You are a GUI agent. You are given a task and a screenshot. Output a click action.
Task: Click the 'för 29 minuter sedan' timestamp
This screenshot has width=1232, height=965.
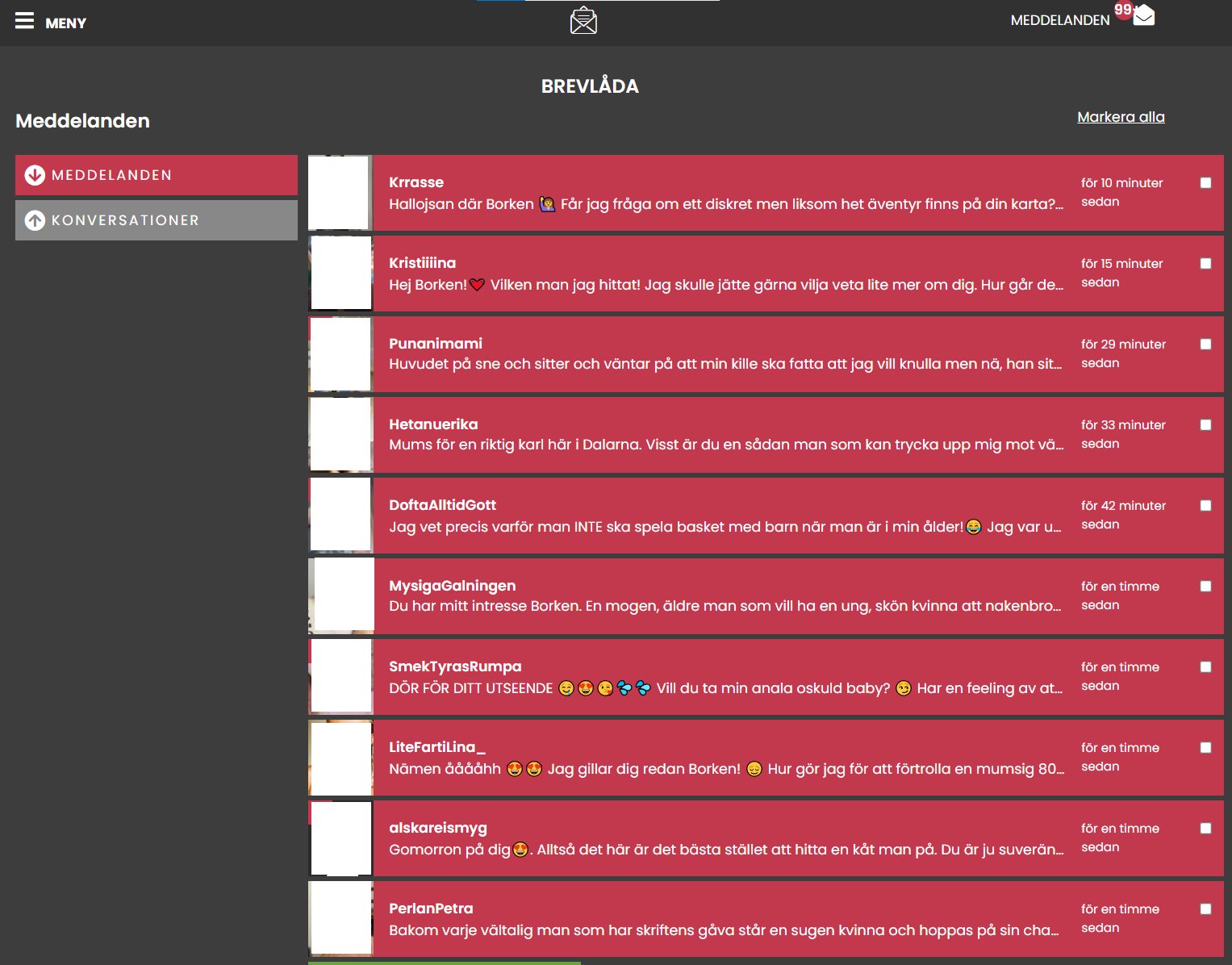[1124, 353]
